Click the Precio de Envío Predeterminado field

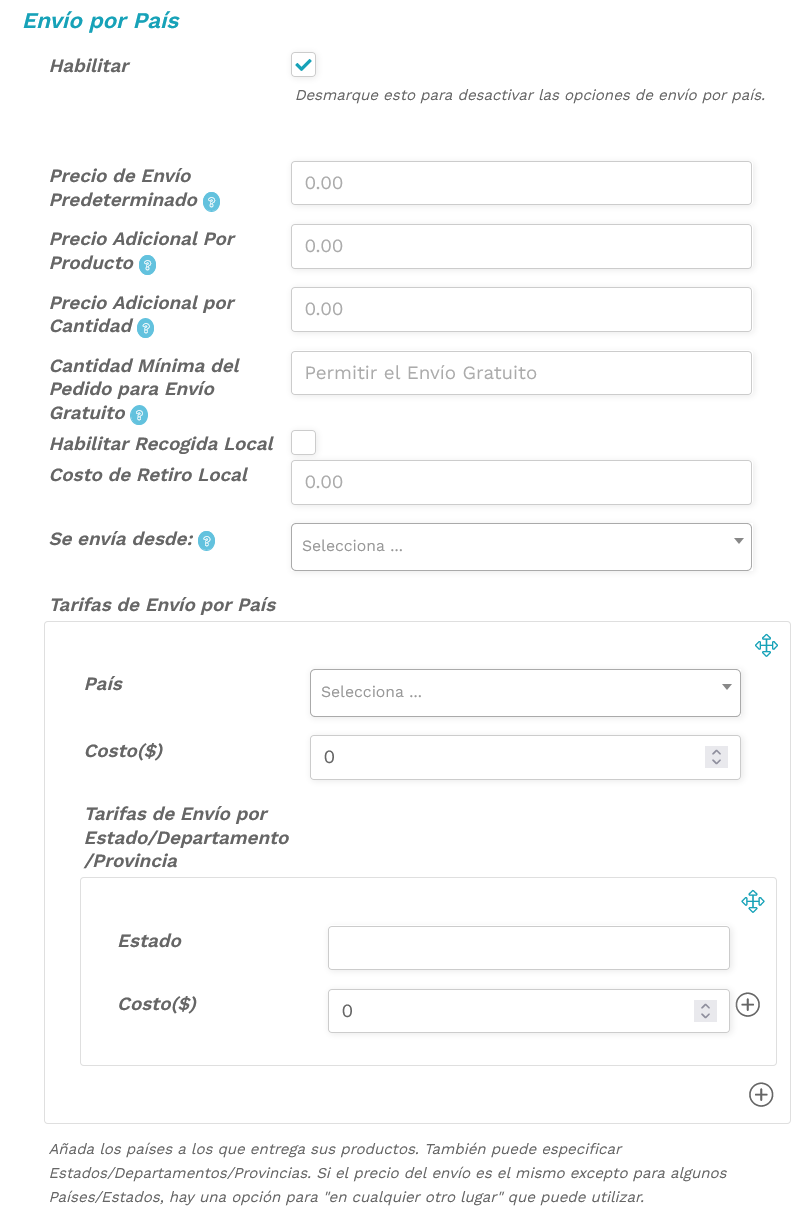(521, 183)
